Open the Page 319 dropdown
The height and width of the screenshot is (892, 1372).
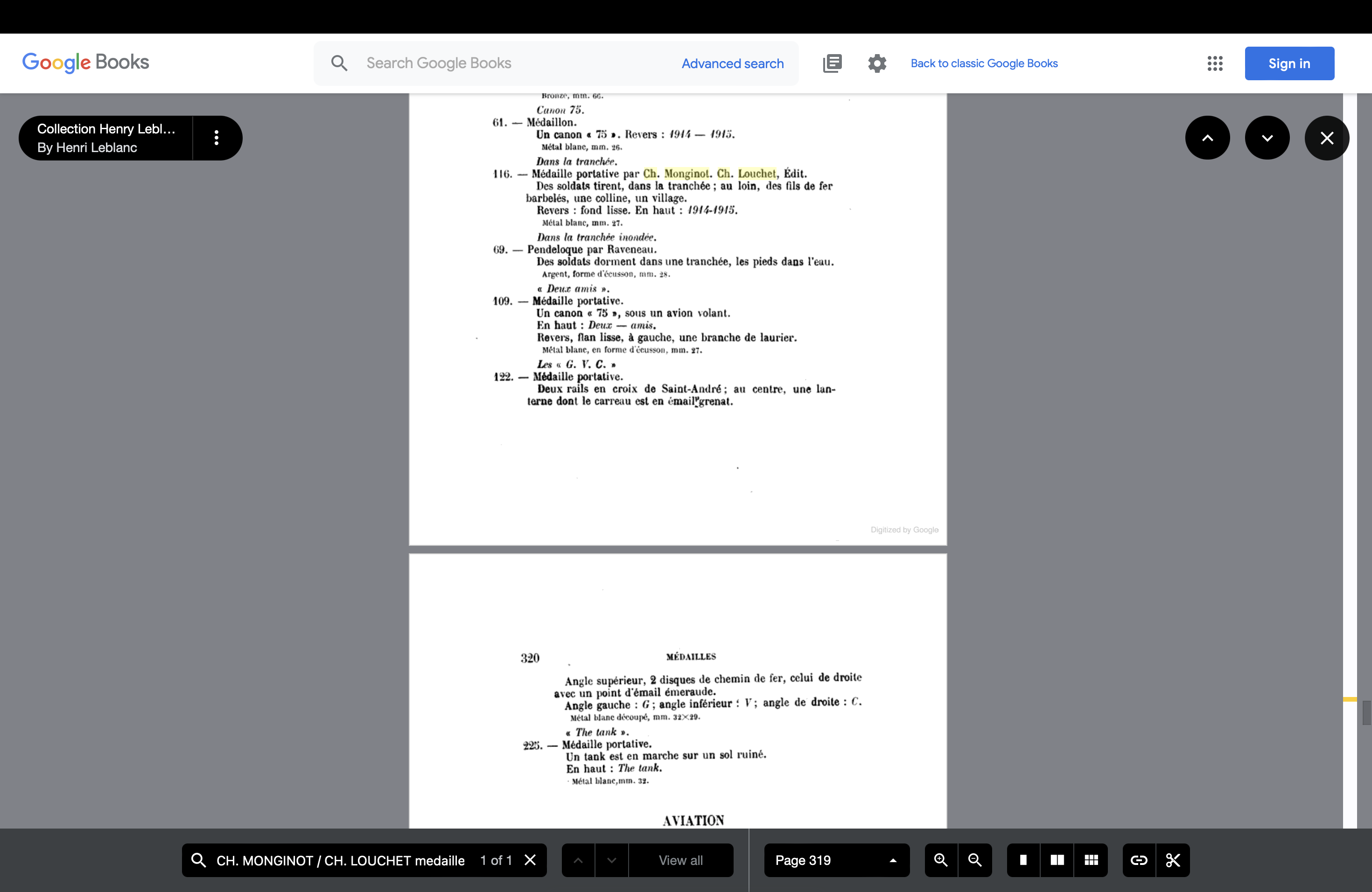[x=836, y=860]
